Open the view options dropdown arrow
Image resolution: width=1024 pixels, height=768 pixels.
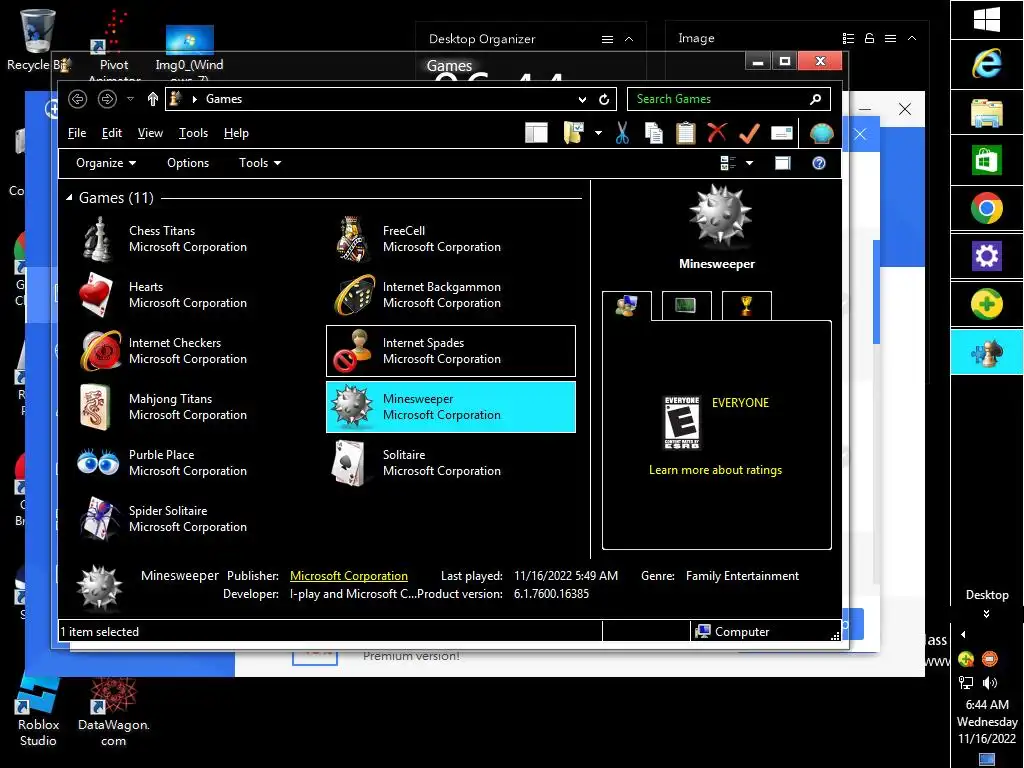tap(749, 163)
